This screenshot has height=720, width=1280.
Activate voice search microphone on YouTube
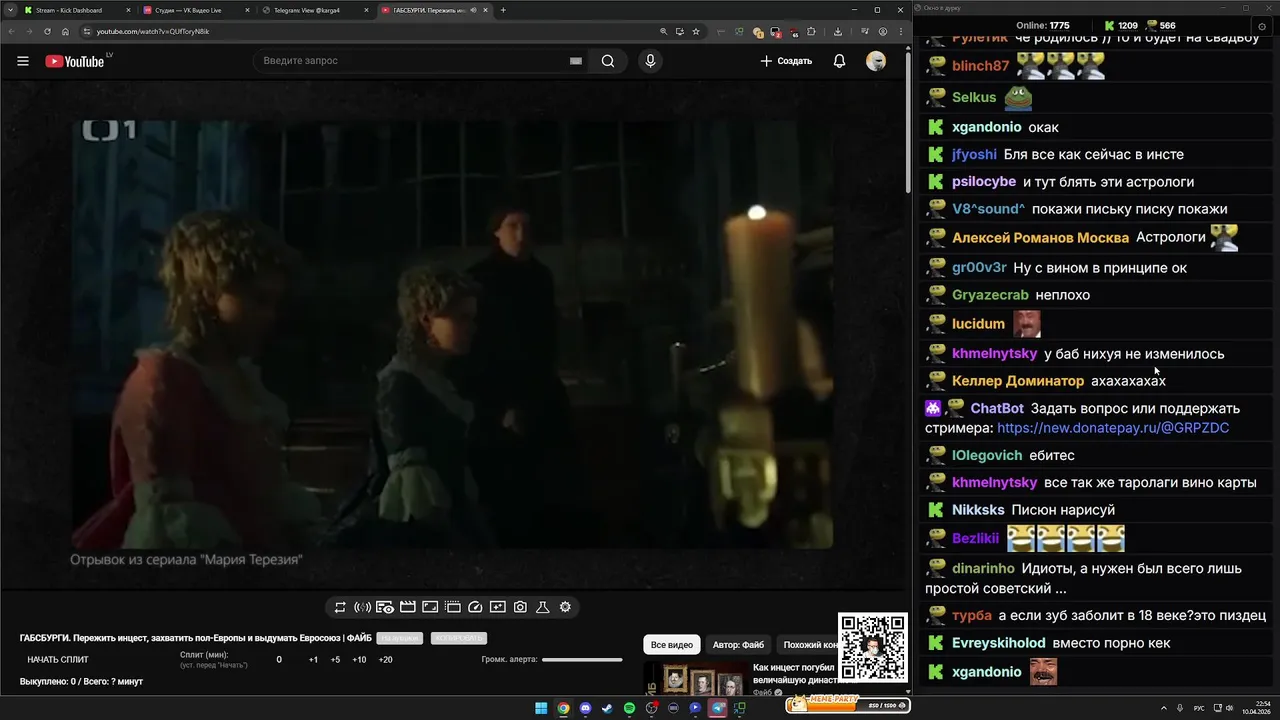pos(650,61)
